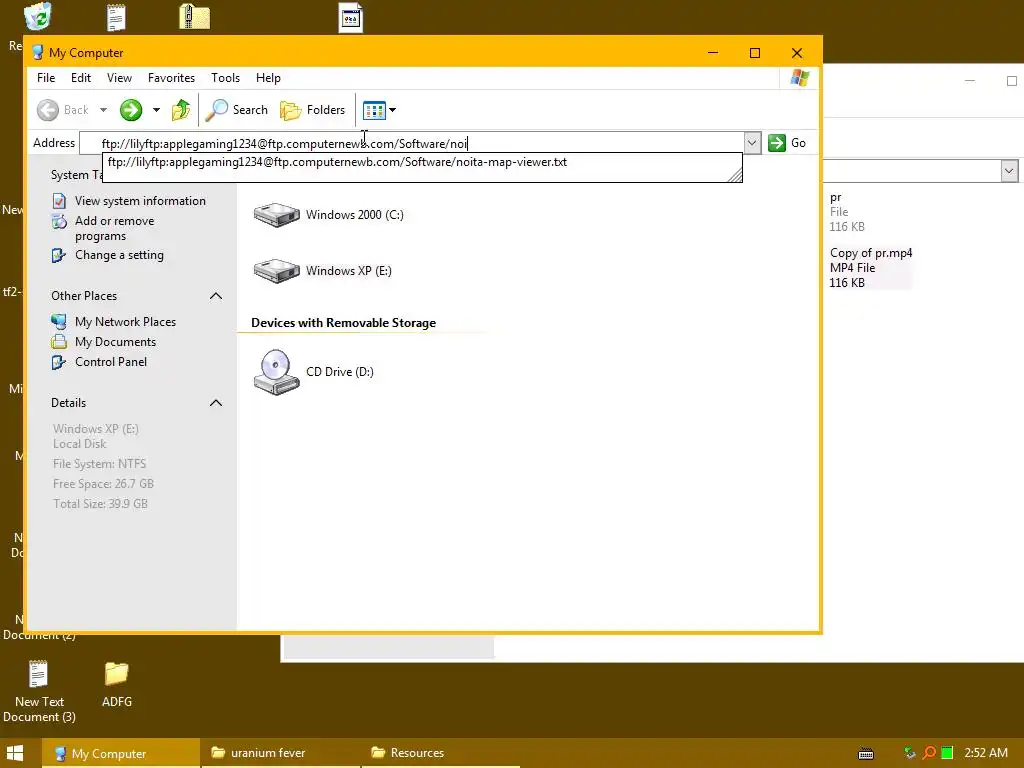Select the zipped folder desktop icon

(195, 17)
